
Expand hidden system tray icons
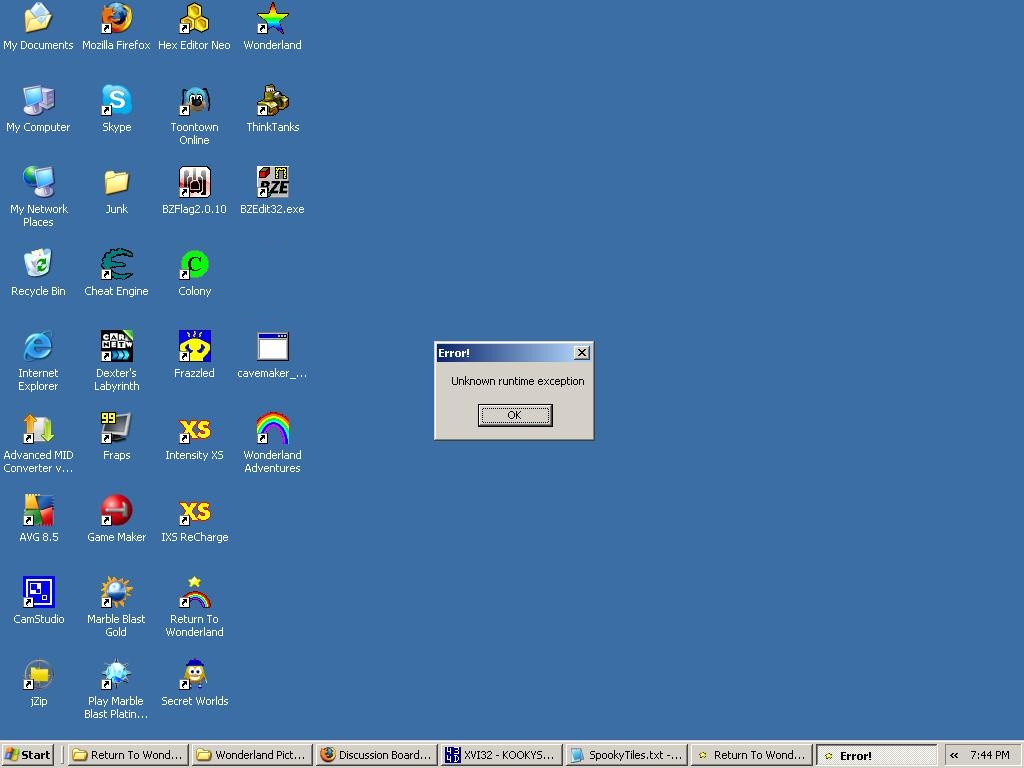[954, 755]
